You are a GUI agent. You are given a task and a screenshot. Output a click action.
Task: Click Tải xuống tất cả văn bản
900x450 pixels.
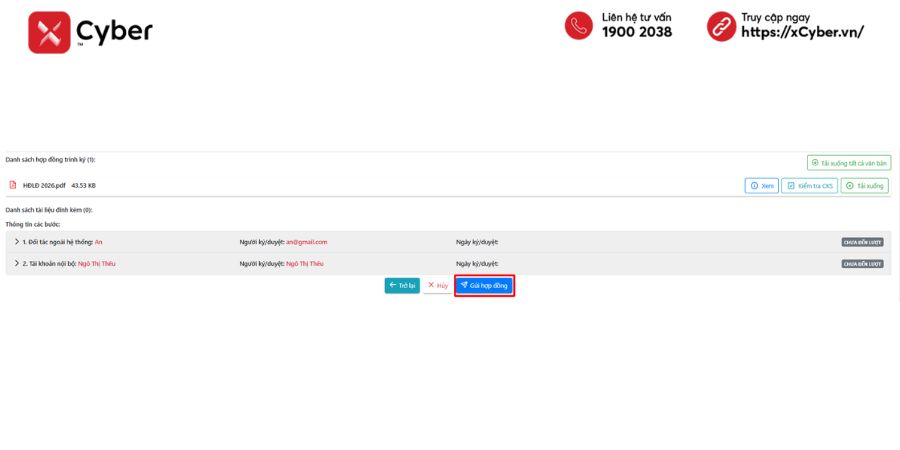[849, 163]
